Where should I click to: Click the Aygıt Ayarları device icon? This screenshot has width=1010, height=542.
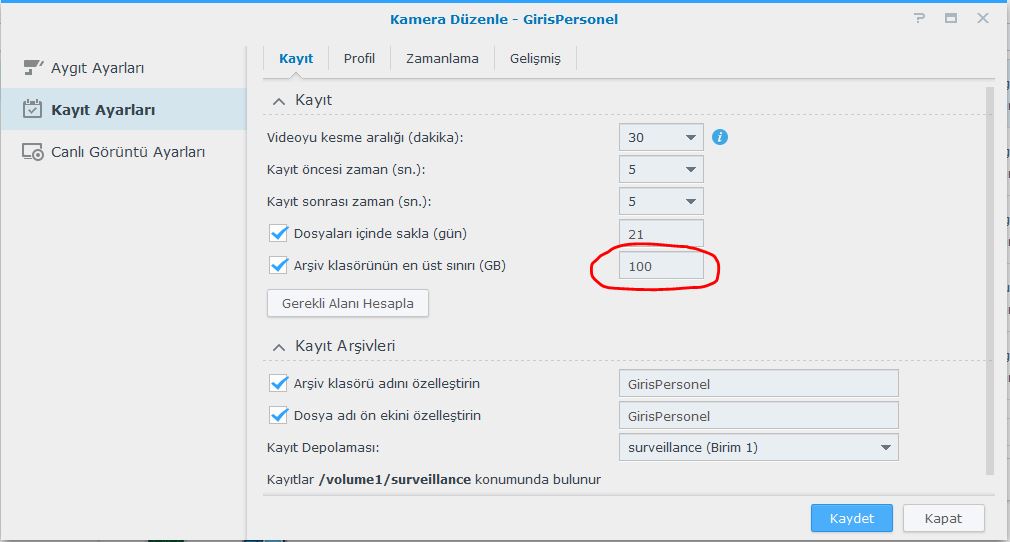click(x=32, y=68)
